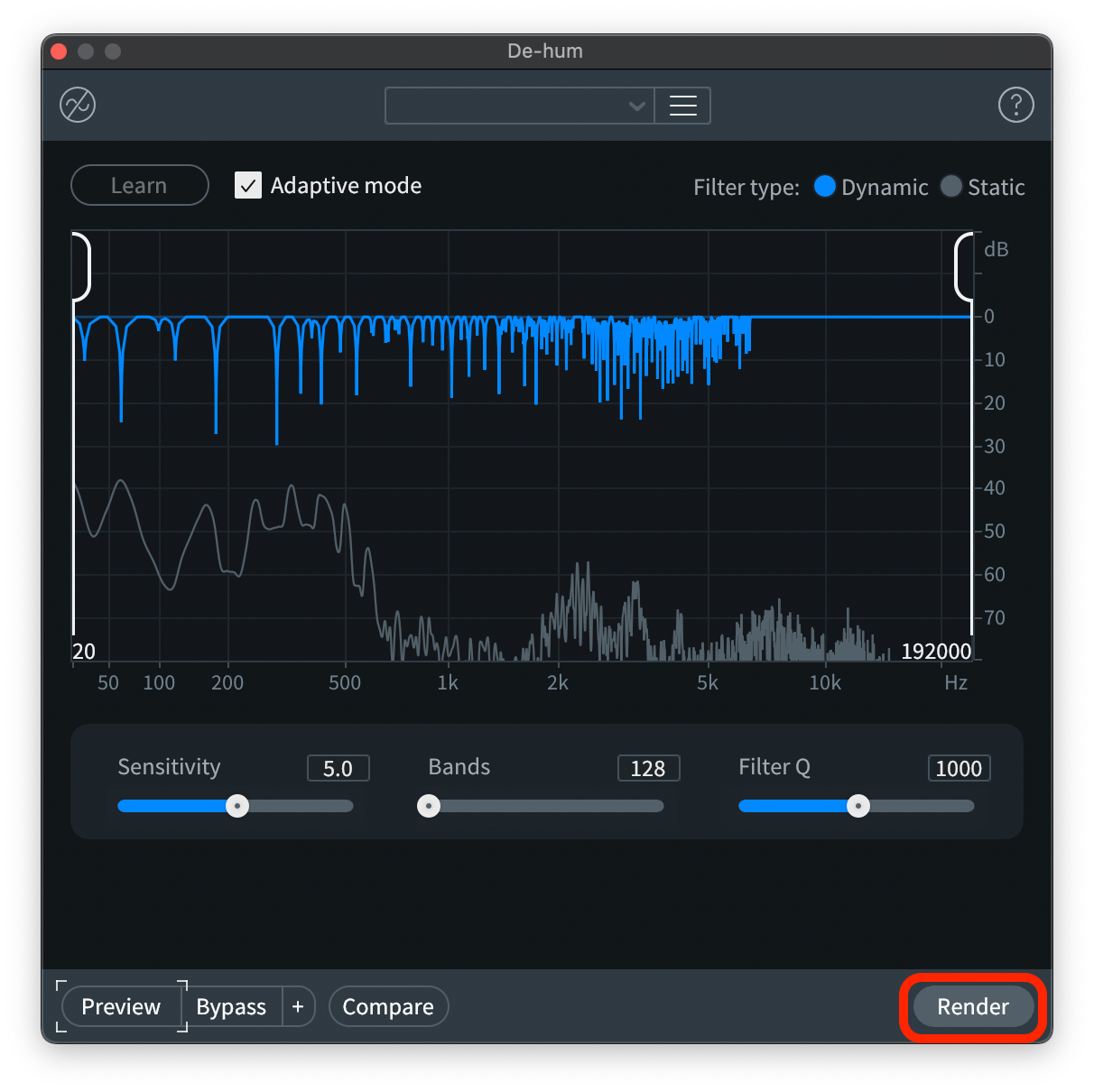Click the Bands value field showing 128
This screenshot has width=1094, height=1092.
pos(648,768)
